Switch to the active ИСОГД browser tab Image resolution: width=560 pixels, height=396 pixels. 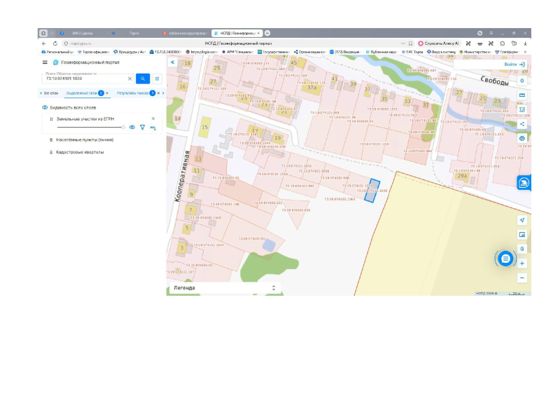click(x=237, y=33)
